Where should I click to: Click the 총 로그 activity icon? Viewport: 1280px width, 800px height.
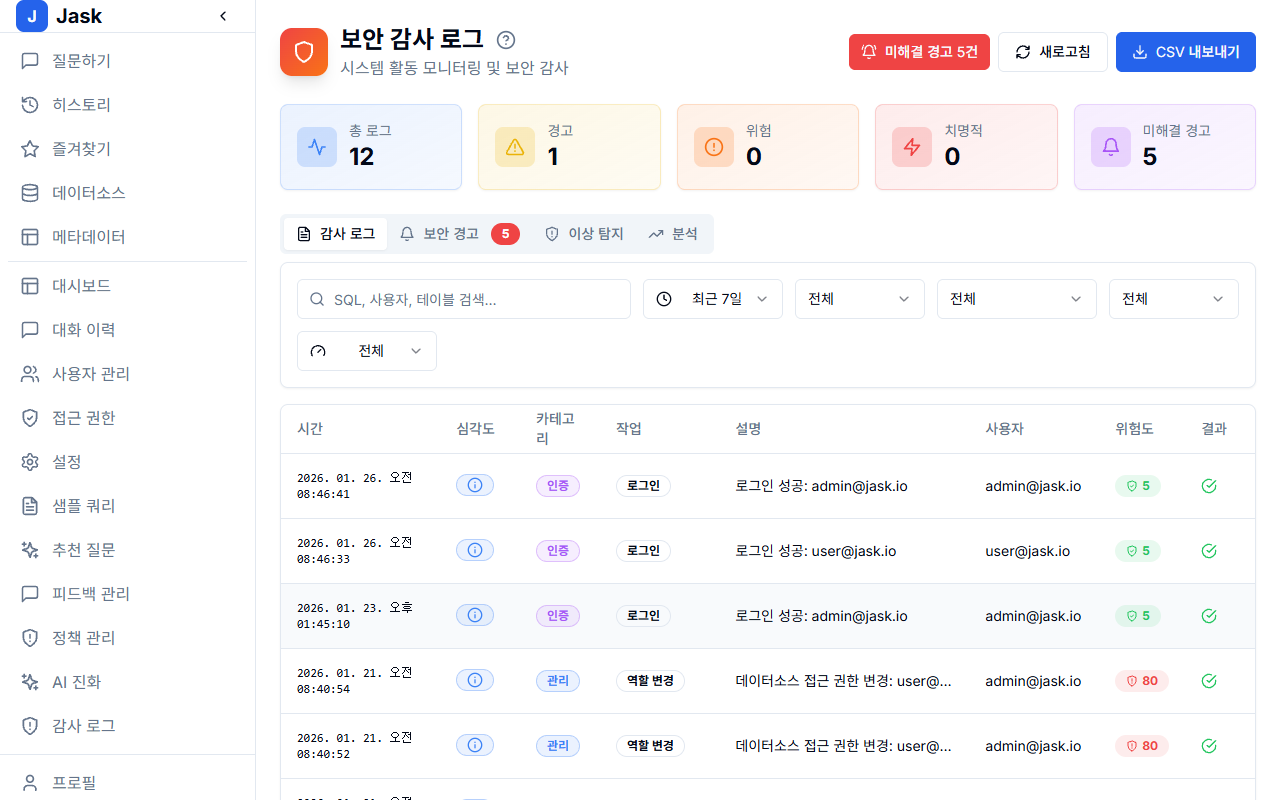317,147
